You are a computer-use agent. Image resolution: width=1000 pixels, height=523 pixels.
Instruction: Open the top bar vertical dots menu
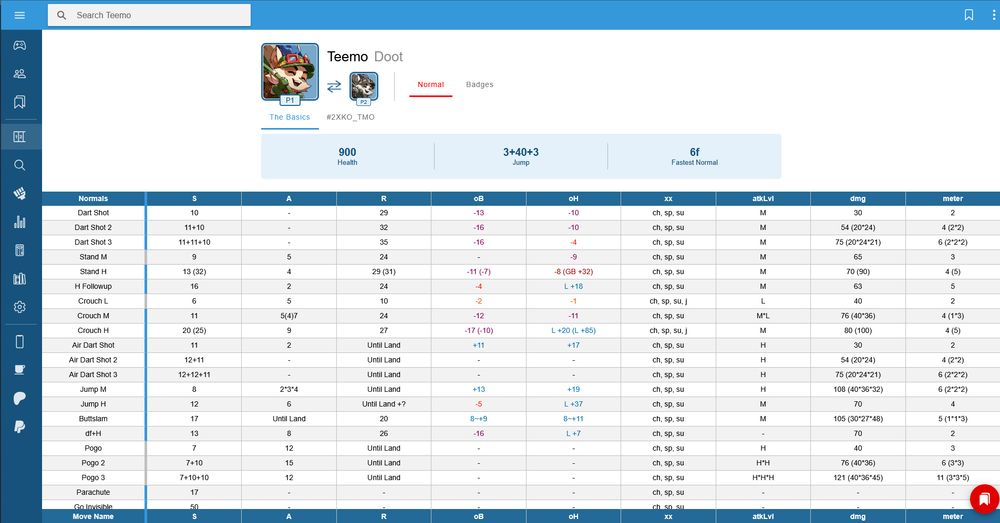point(994,15)
